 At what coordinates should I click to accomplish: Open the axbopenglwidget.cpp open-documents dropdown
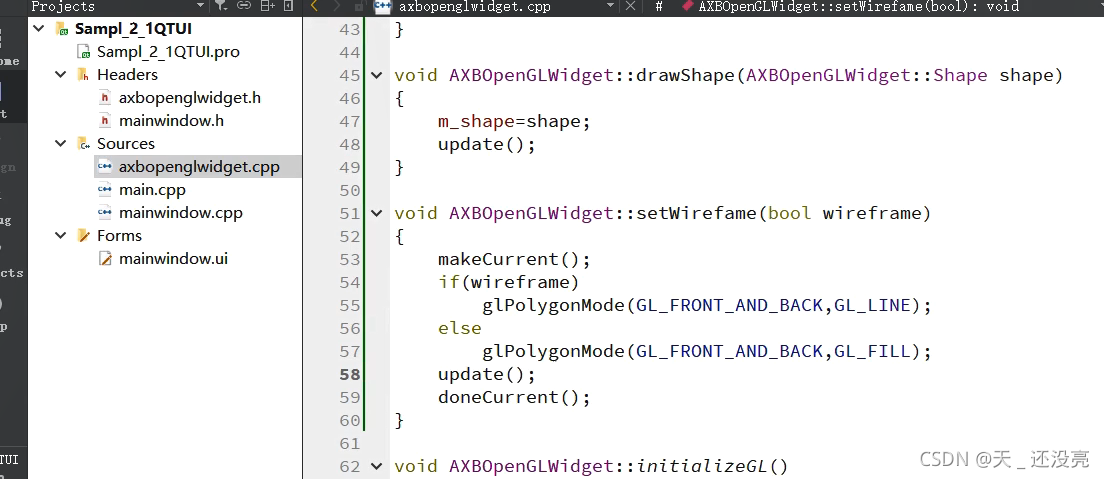pos(610,6)
